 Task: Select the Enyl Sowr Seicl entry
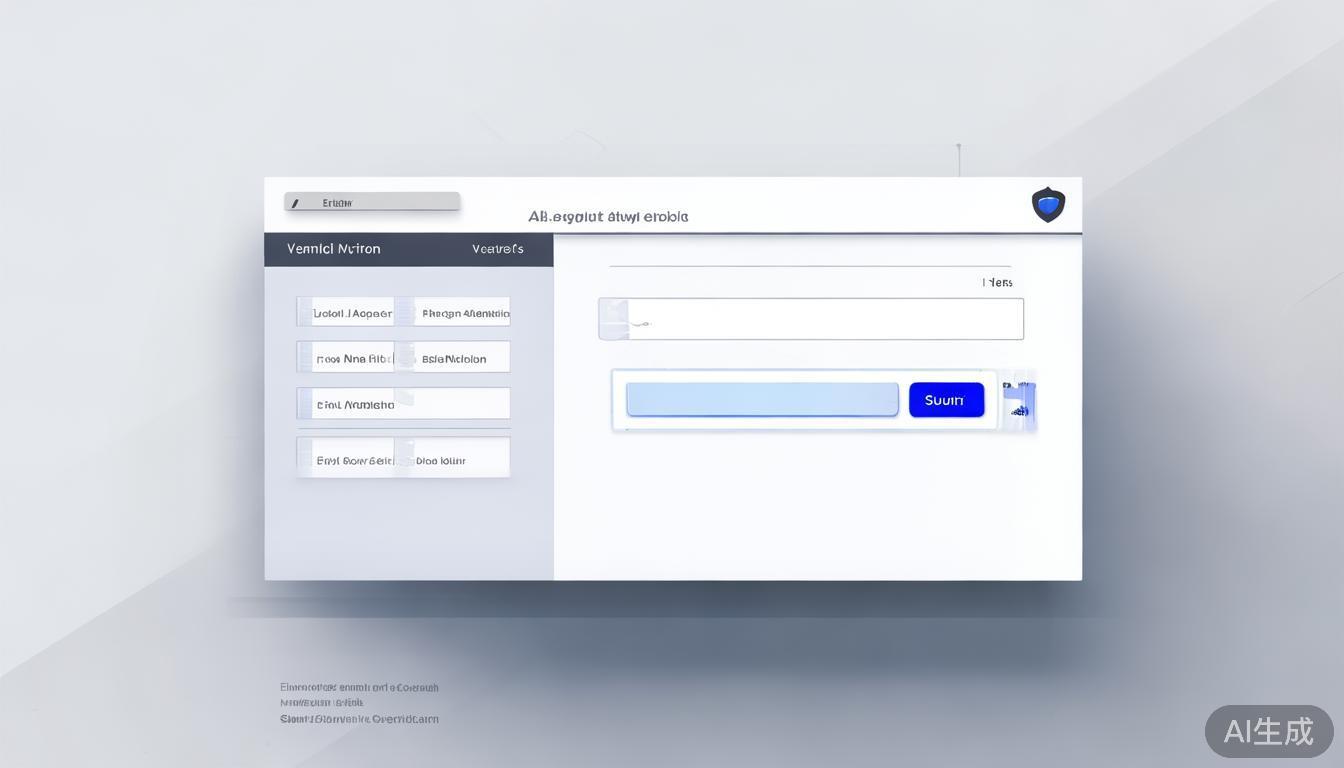(x=354, y=460)
